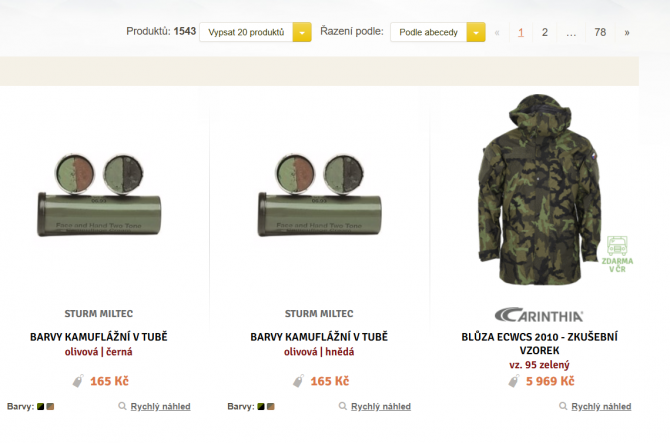Select current page 1 in pagination

coord(521,32)
